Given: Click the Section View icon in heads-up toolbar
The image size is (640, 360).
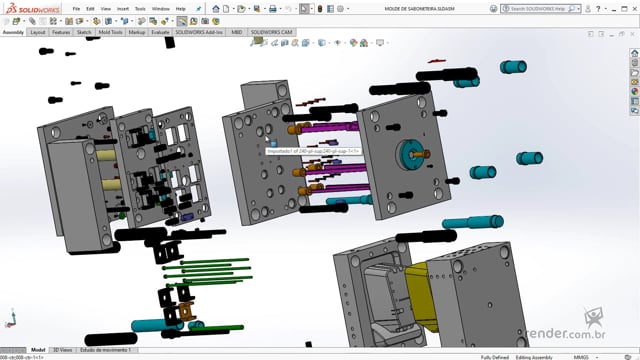Looking at the screenshot, I should coord(285,42).
